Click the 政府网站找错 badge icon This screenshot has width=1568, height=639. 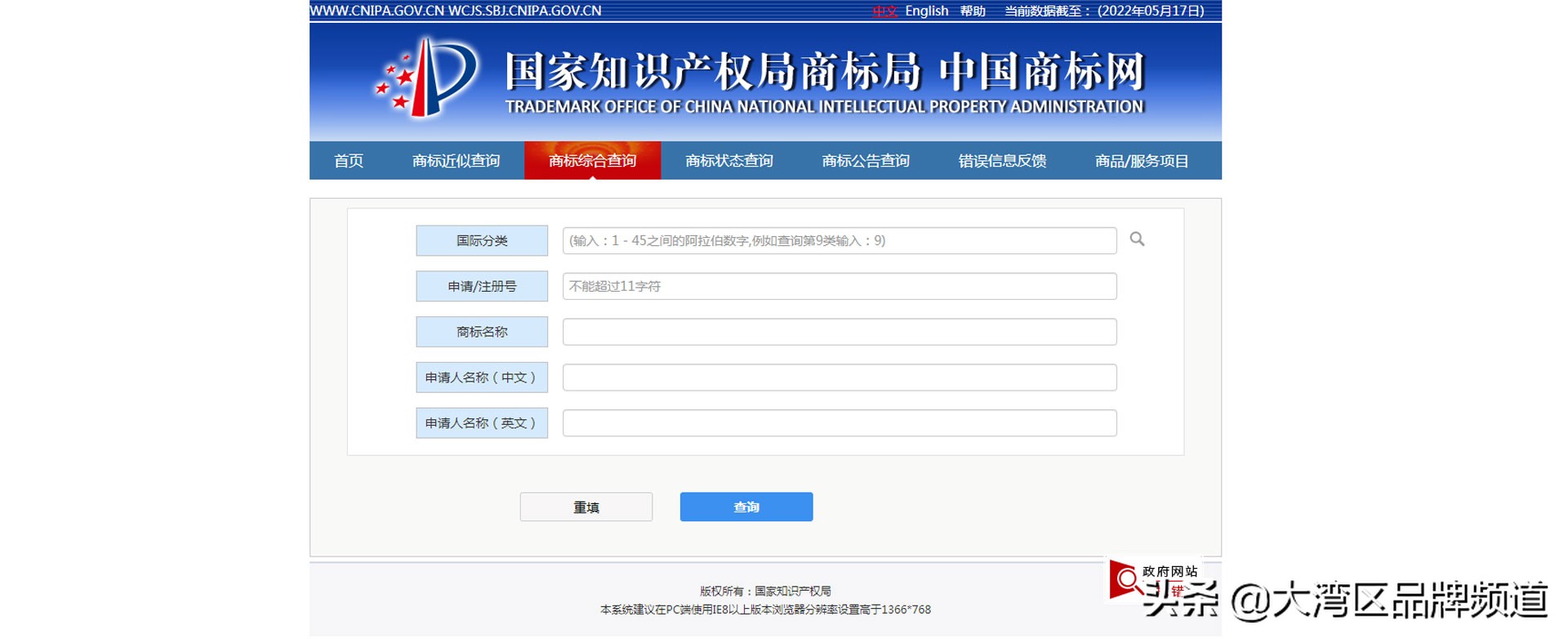click(1153, 580)
